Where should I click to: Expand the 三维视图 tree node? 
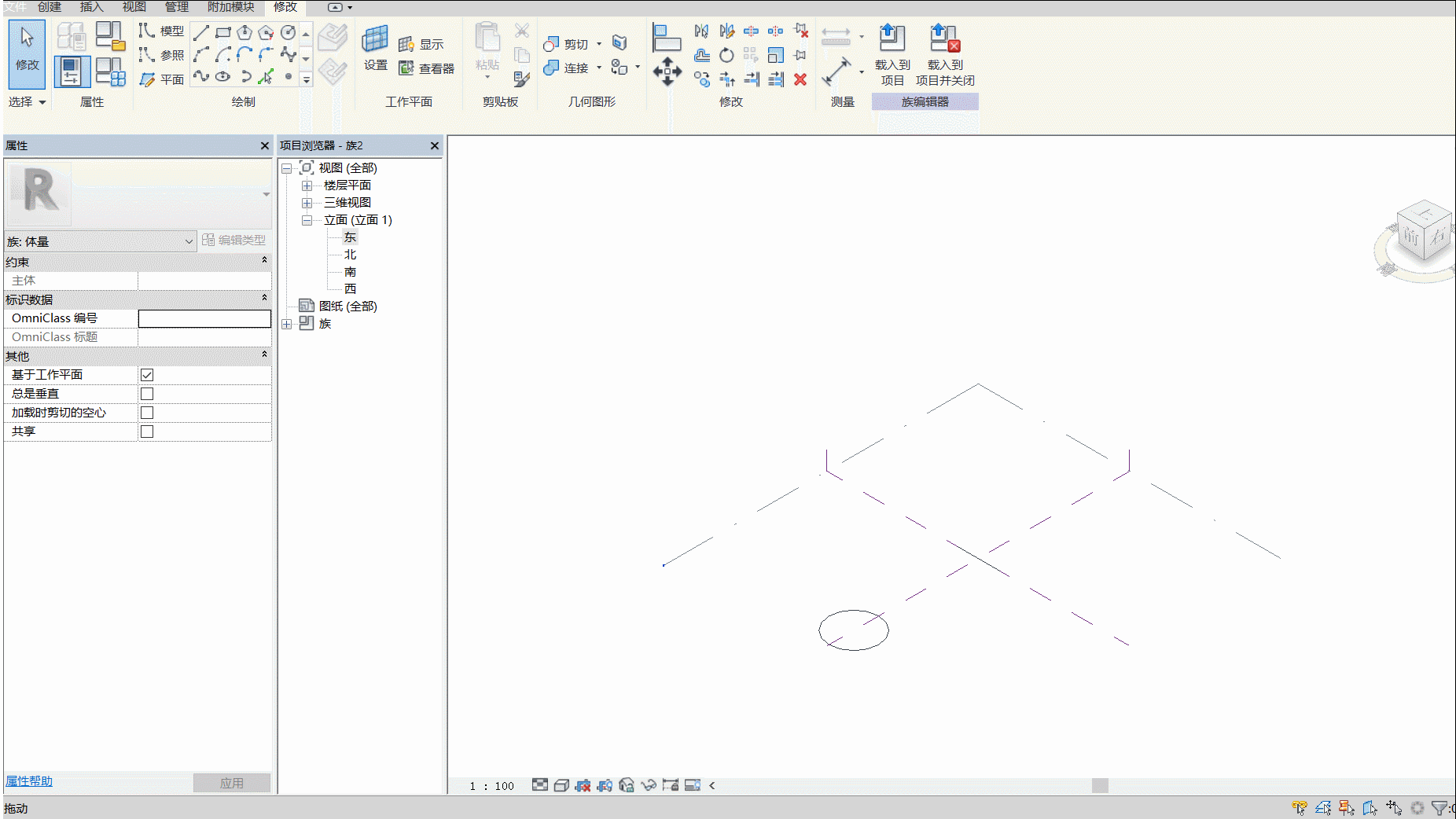[x=307, y=203]
